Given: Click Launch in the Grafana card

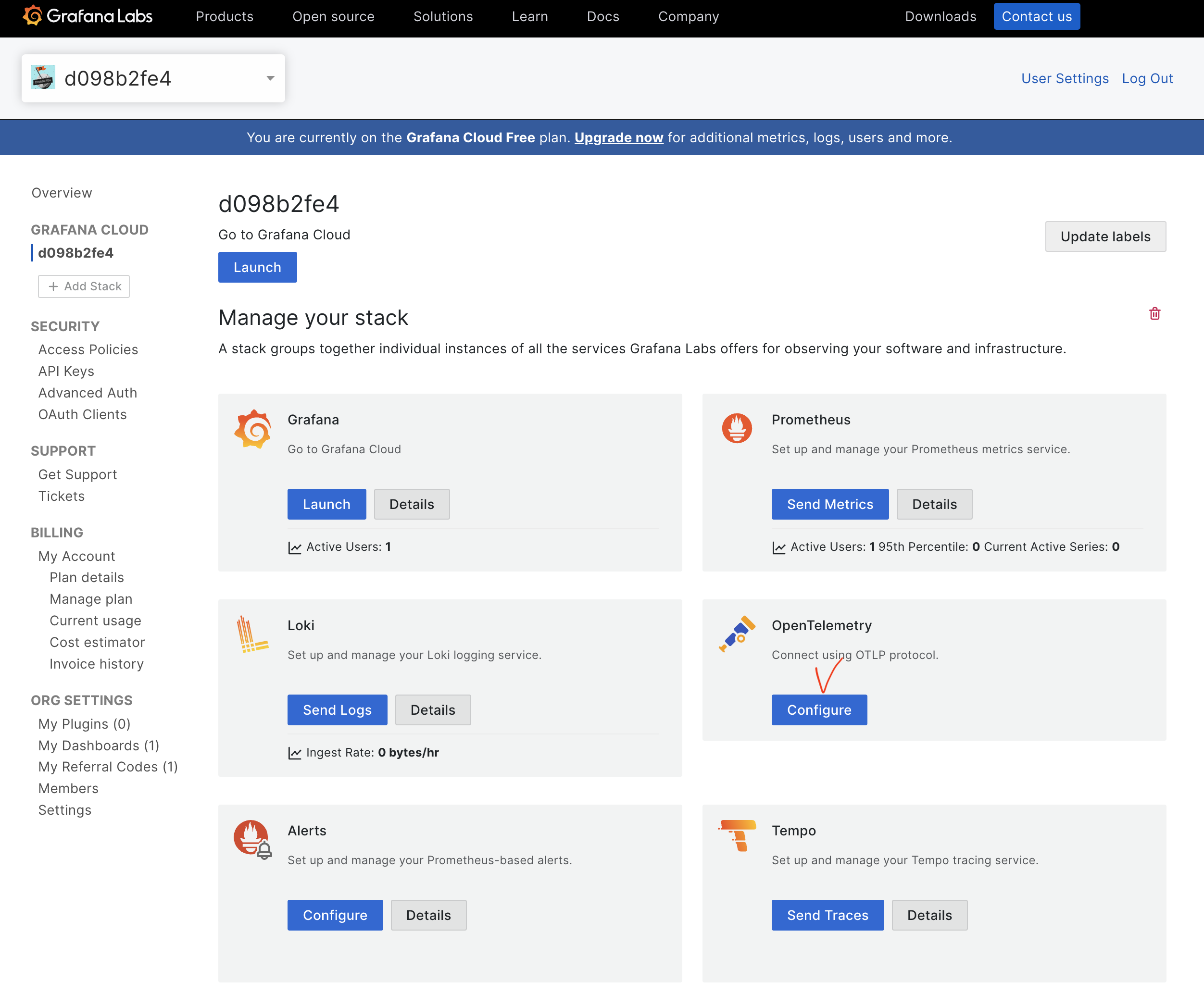Looking at the screenshot, I should pyautogui.click(x=326, y=504).
